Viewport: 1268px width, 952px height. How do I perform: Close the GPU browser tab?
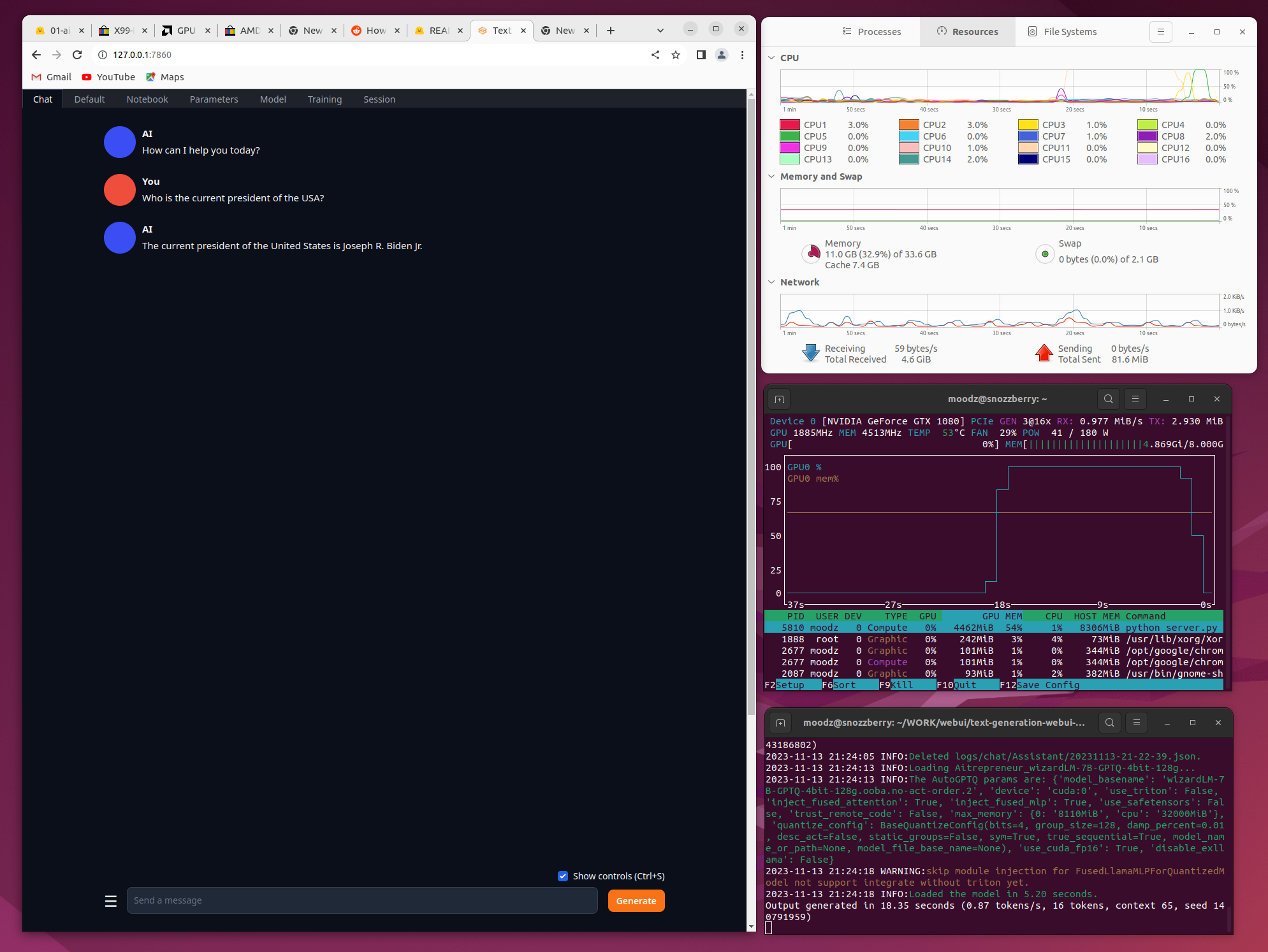point(207,31)
